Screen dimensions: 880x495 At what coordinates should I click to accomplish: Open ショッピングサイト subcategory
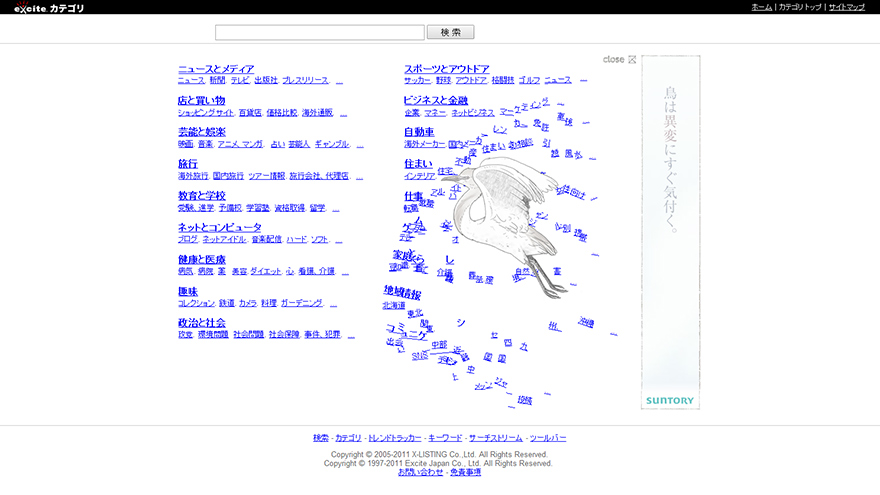(205, 113)
